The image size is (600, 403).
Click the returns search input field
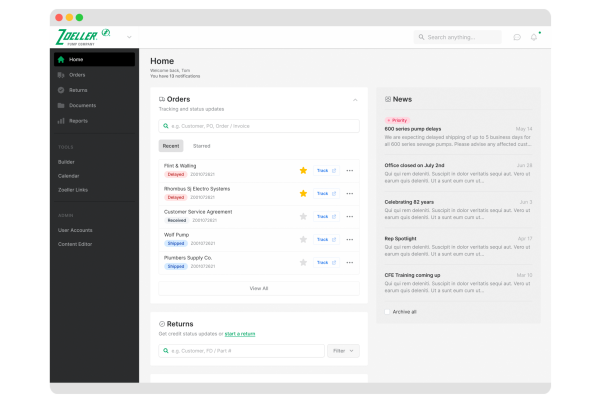coord(241,351)
